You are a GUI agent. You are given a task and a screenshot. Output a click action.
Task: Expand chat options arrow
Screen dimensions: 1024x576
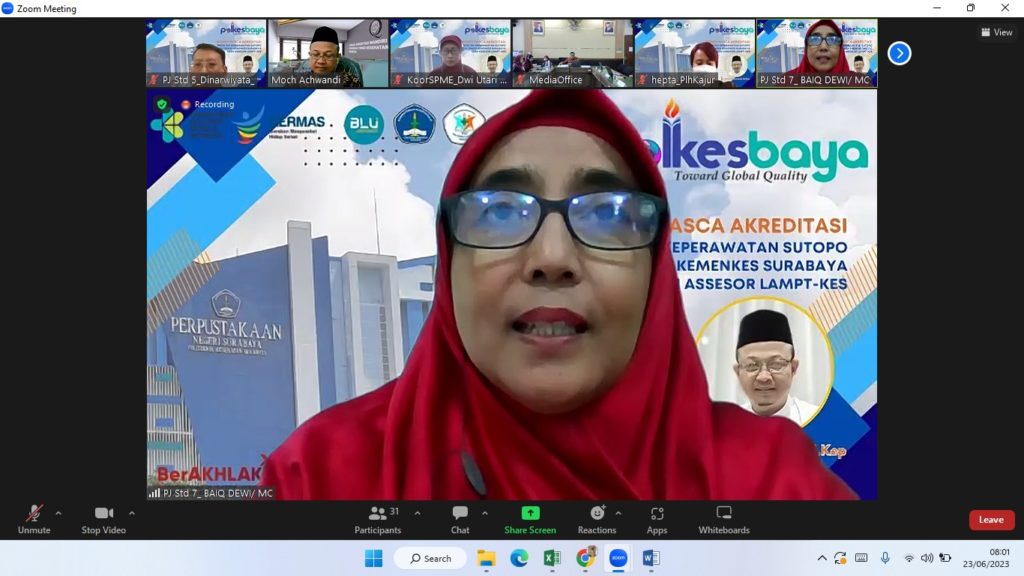click(x=485, y=513)
